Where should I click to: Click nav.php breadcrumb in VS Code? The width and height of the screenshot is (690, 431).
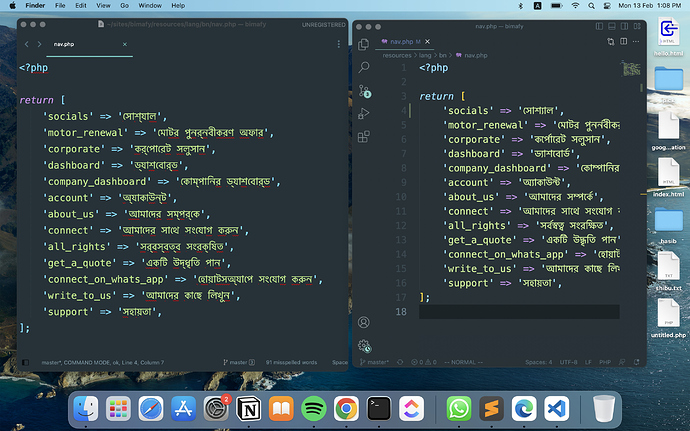point(472,55)
